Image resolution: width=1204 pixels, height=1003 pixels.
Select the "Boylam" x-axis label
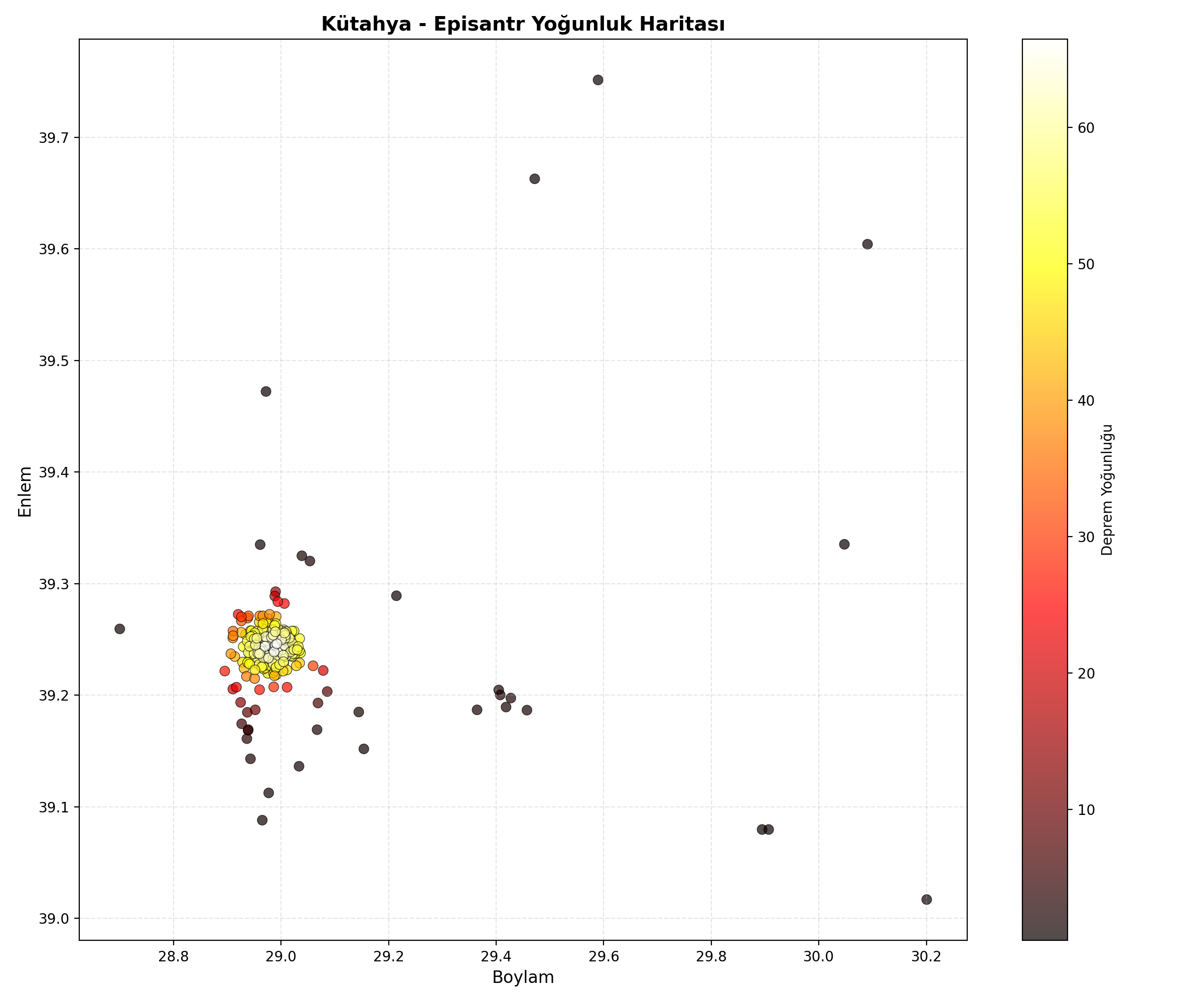point(523,978)
